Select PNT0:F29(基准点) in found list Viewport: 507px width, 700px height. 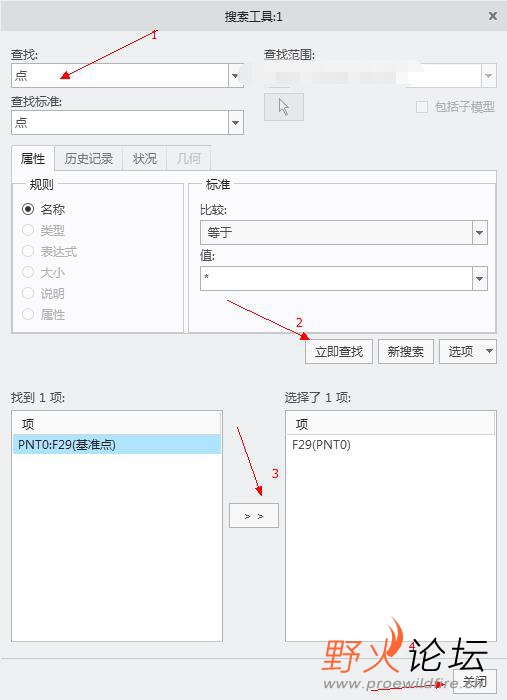tap(117, 445)
